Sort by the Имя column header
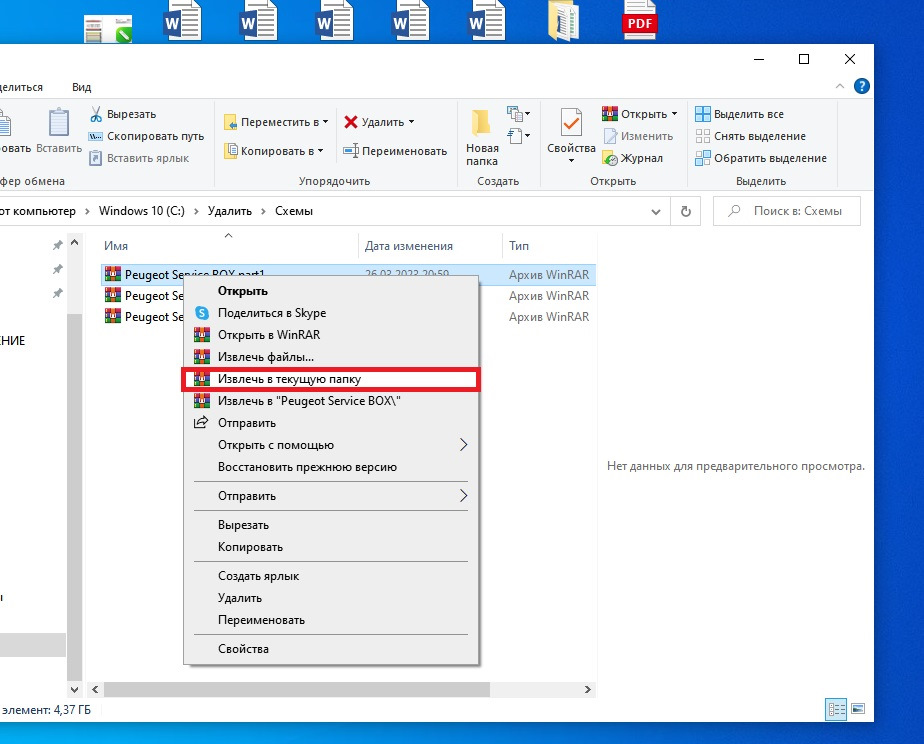924x744 pixels. pyautogui.click(x=116, y=246)
